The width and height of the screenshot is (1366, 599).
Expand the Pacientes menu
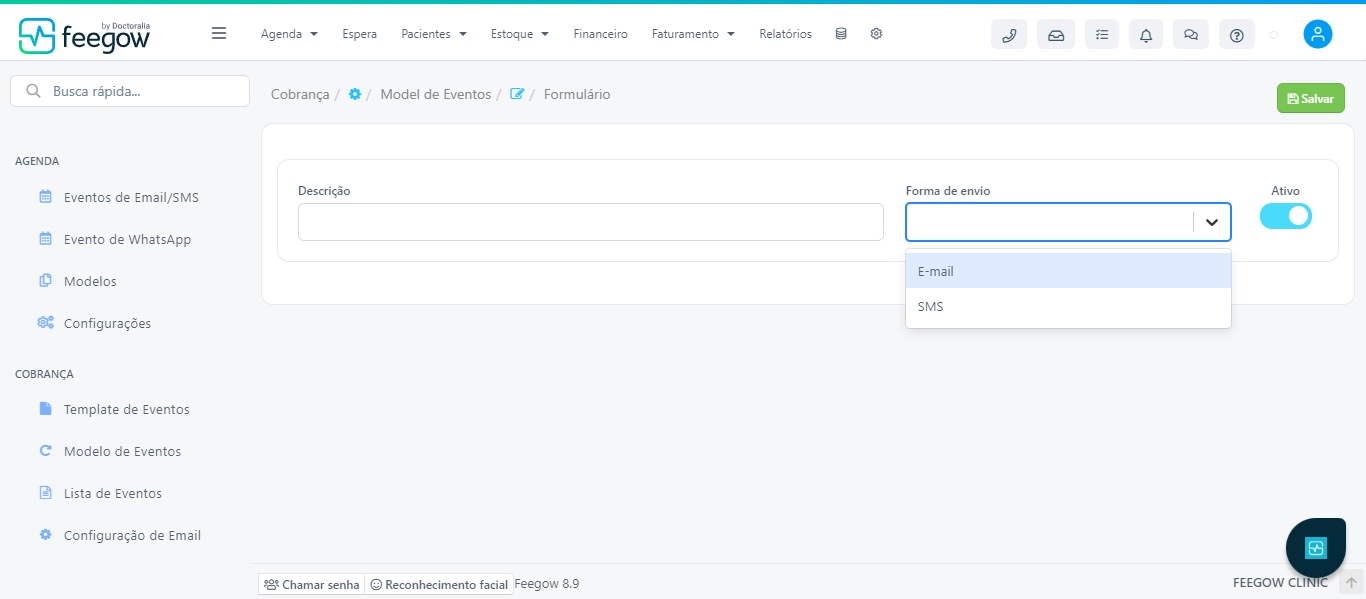[434, 34]
